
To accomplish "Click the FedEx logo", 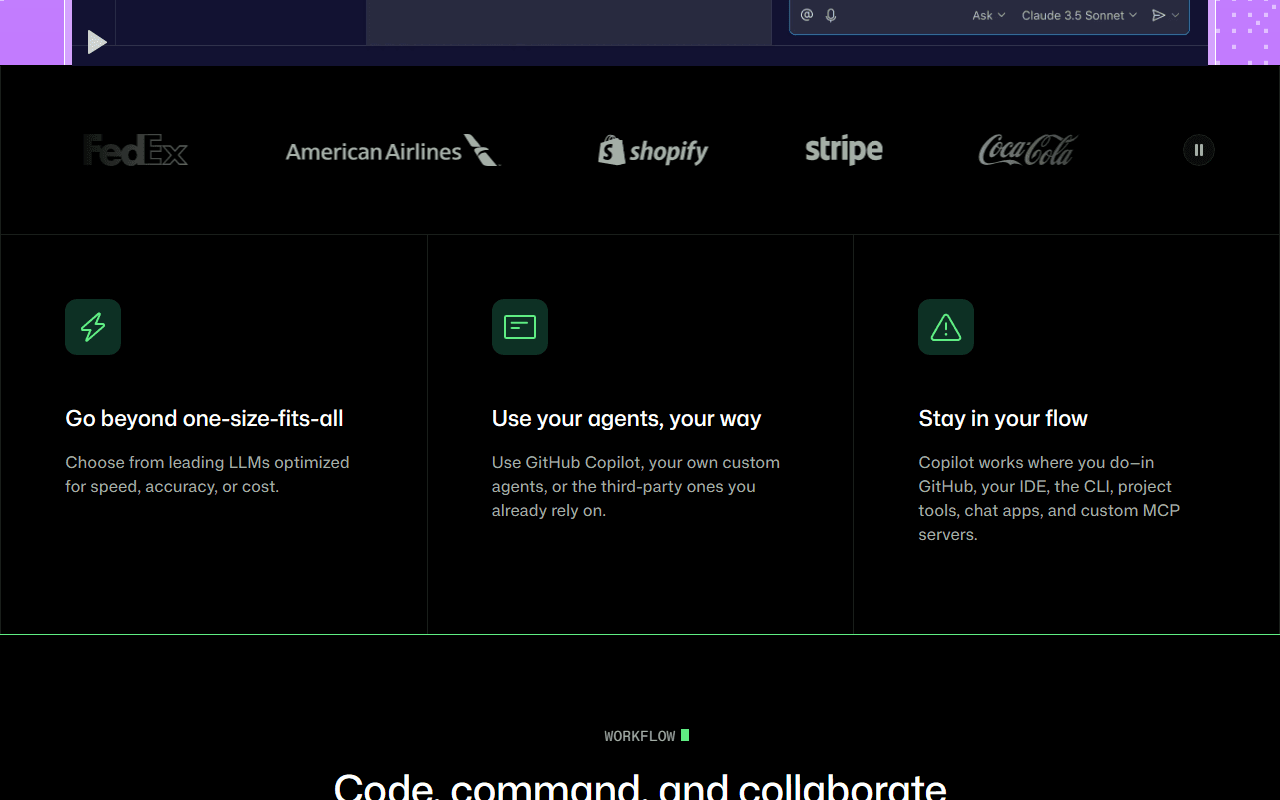I will tap(136, 150).
